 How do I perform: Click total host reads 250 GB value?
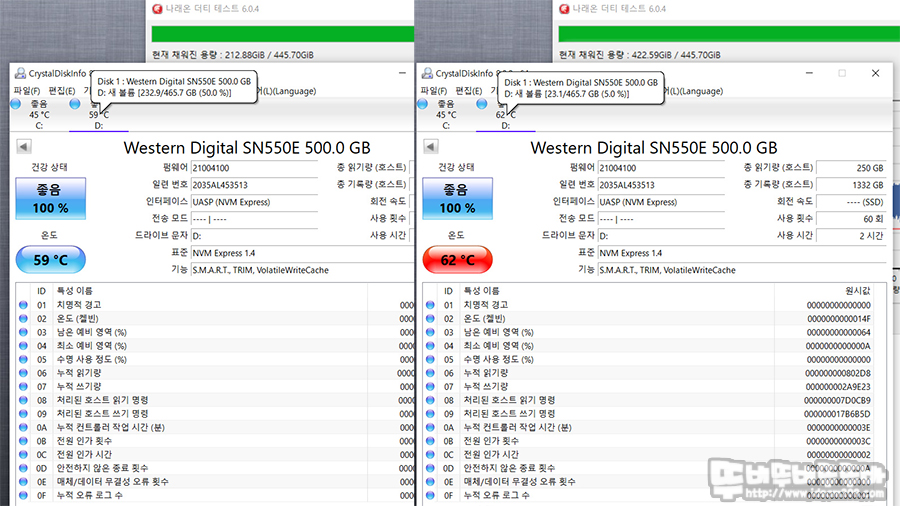coord(851,168)
